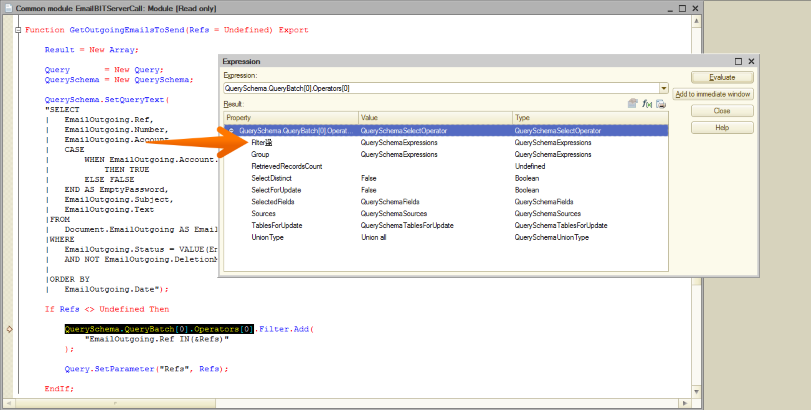
Task: Click the module title bar document icon
Action: coord(8,8)
